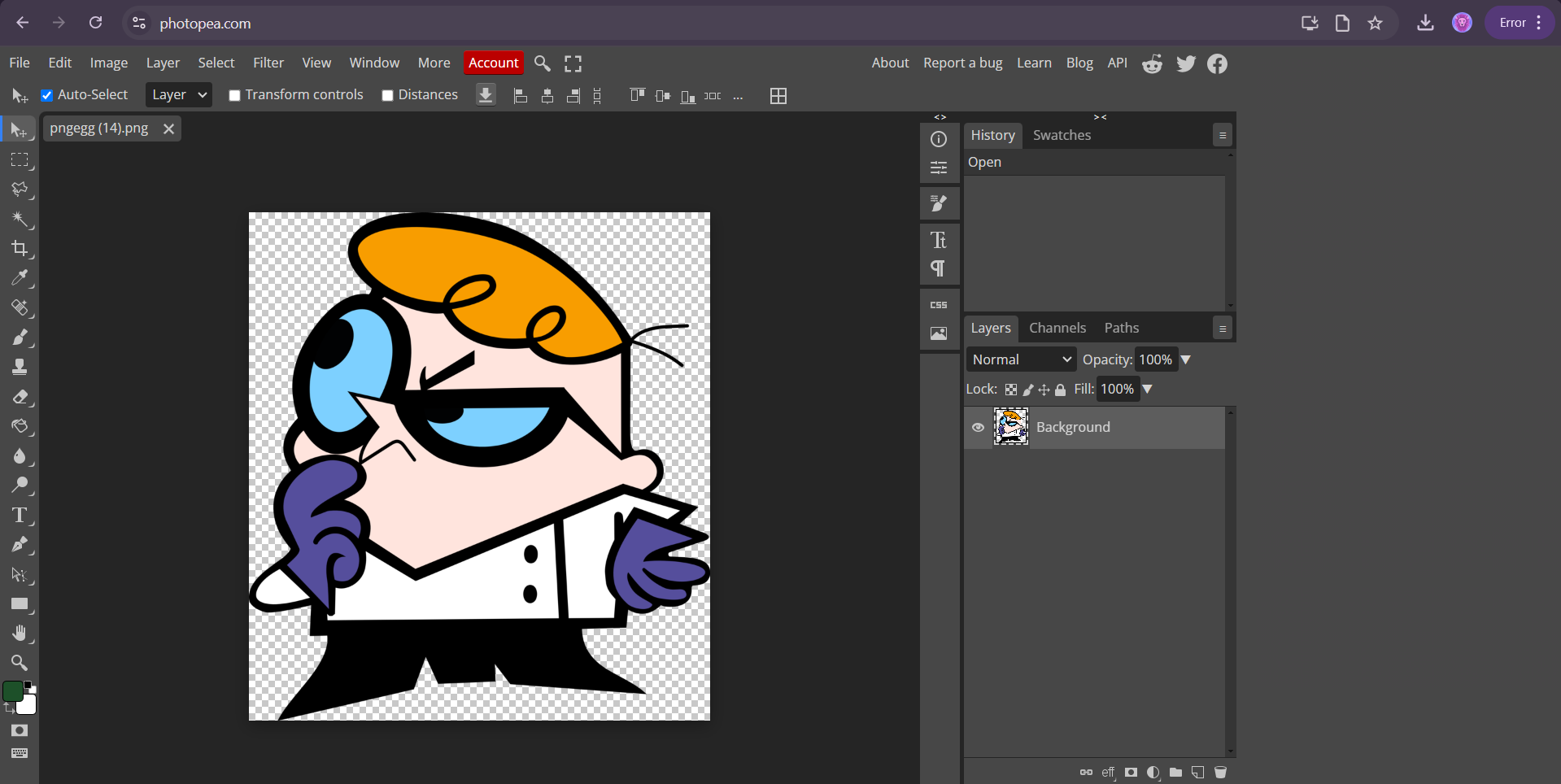Select the Dodge tool
The image size is (1561, 784).
20,486
